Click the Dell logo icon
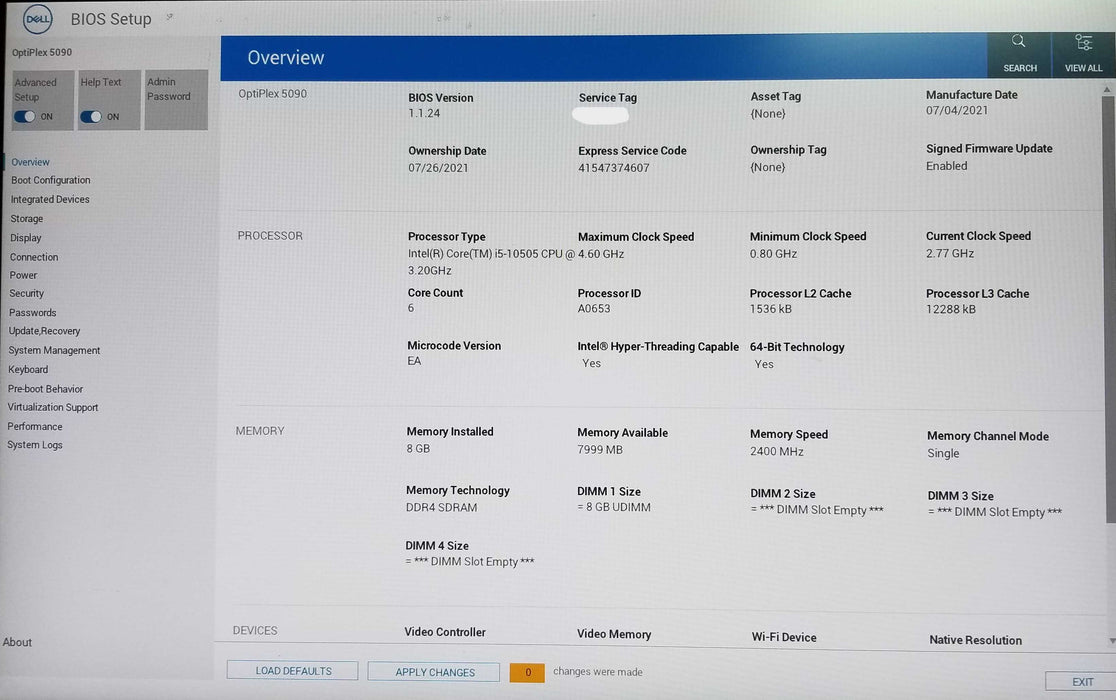 38,19
